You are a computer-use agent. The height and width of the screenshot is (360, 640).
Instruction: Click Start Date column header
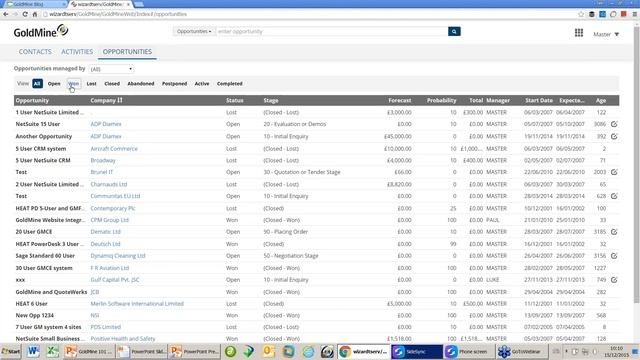(539, 100)
